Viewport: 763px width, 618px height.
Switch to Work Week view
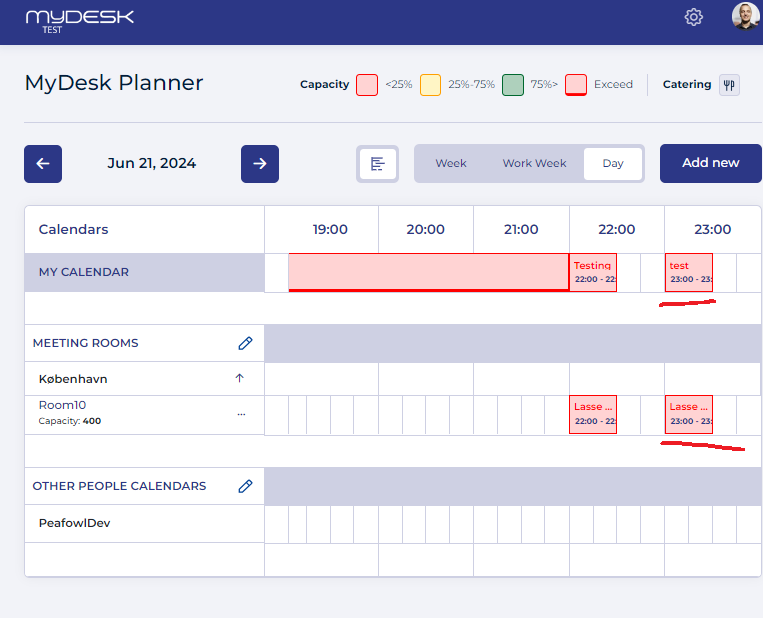[x=534, y=163]
